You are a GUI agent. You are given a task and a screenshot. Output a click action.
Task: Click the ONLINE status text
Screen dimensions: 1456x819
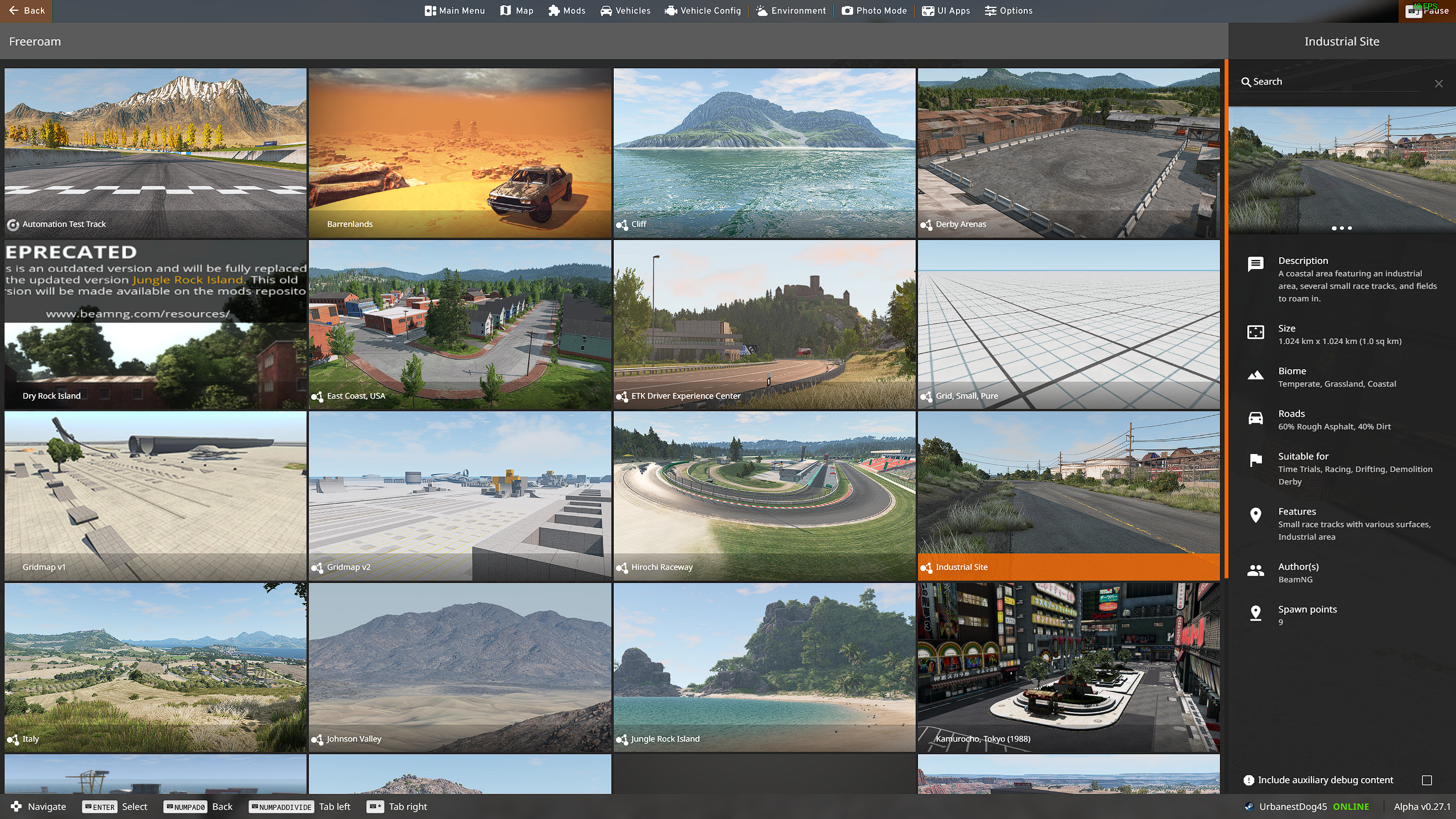tap(1351, 806)
